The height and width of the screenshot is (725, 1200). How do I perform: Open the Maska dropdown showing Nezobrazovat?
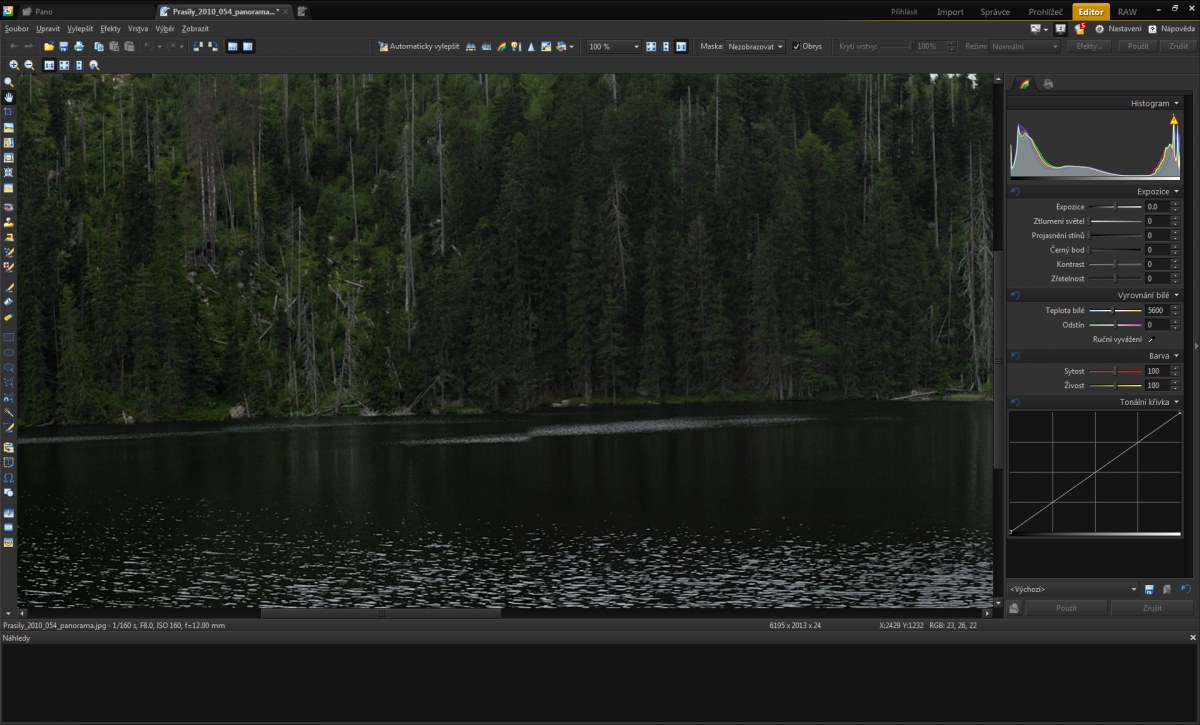pos(756,47)
